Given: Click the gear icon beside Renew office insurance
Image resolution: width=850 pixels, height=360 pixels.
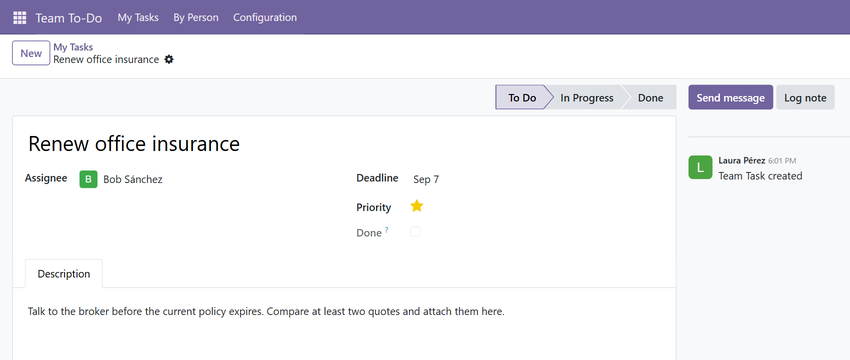Looking at the screenshot, I should tap(169, 60).
